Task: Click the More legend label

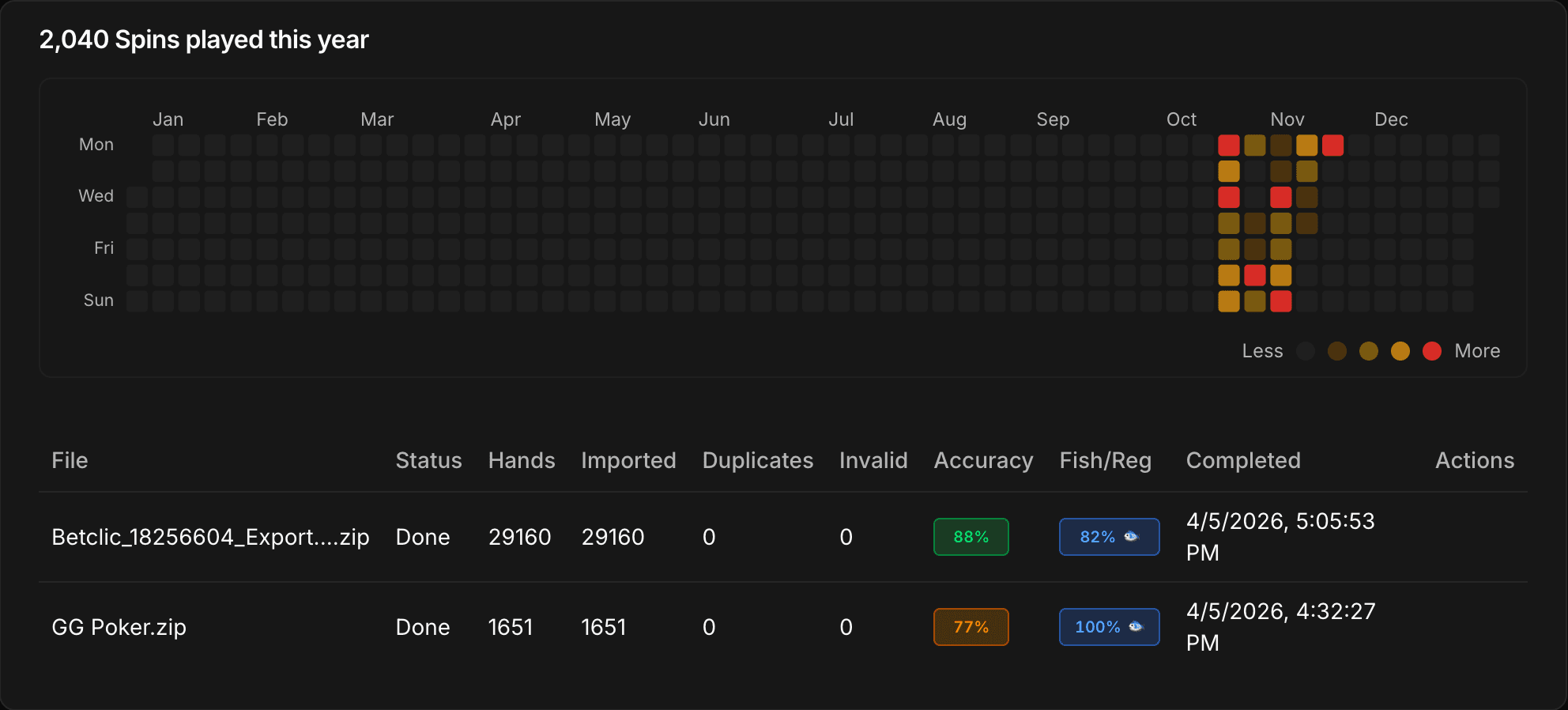Action: coord(1477,351)
